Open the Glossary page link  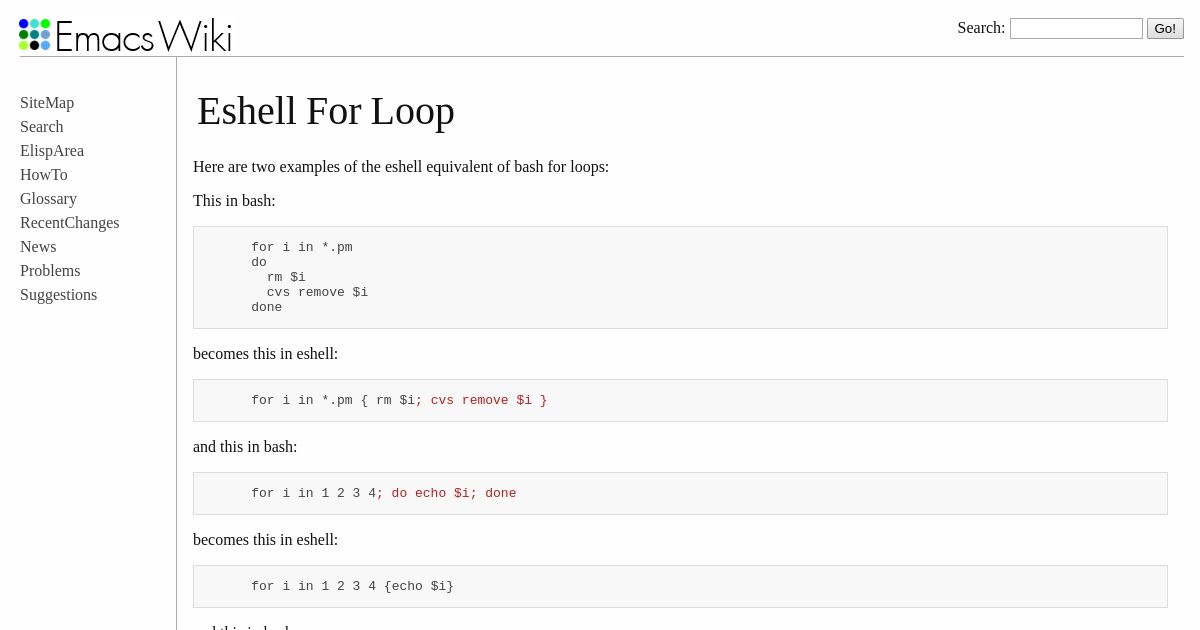(48, 199)
